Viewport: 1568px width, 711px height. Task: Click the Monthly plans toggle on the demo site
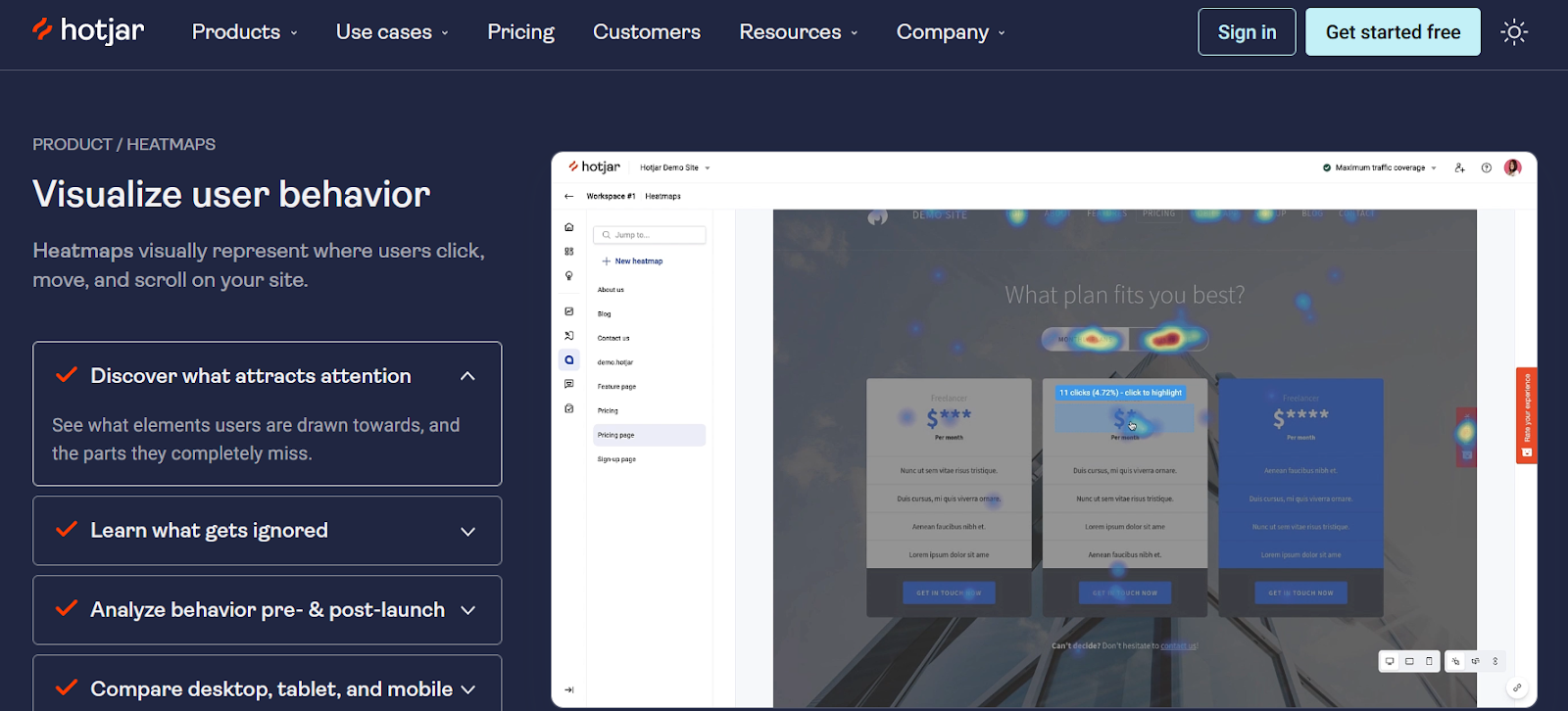1085,340
